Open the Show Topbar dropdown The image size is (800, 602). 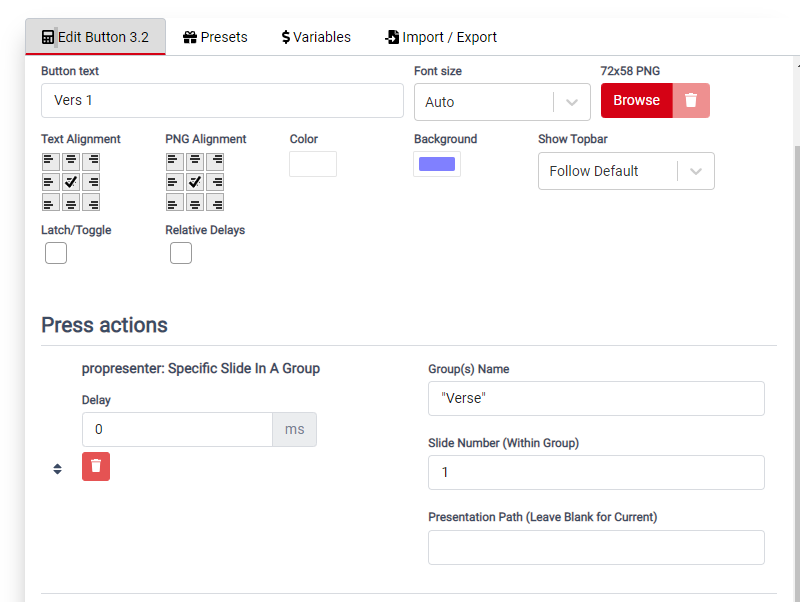[x=626, y=171]
